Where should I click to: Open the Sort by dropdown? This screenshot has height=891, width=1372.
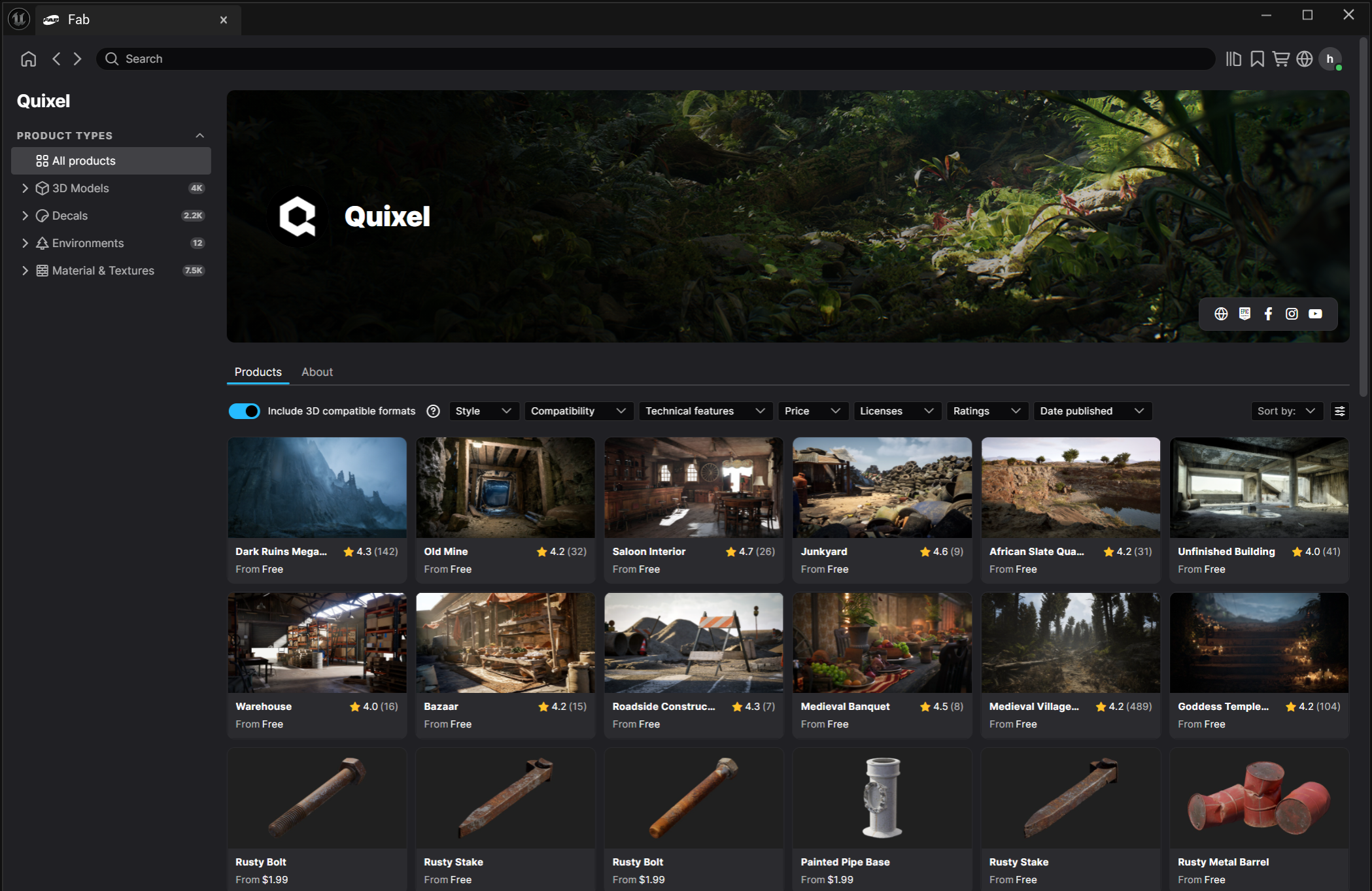1286,411
